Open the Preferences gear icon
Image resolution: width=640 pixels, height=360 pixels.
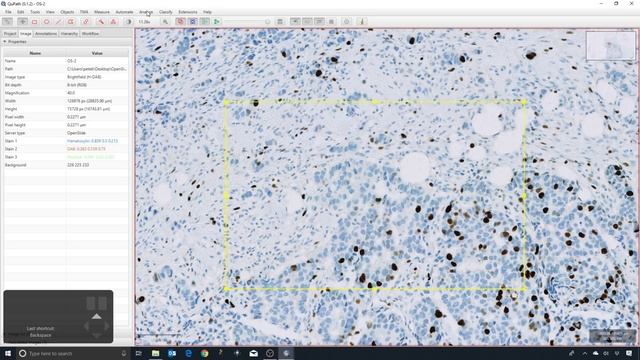(347, 22)
